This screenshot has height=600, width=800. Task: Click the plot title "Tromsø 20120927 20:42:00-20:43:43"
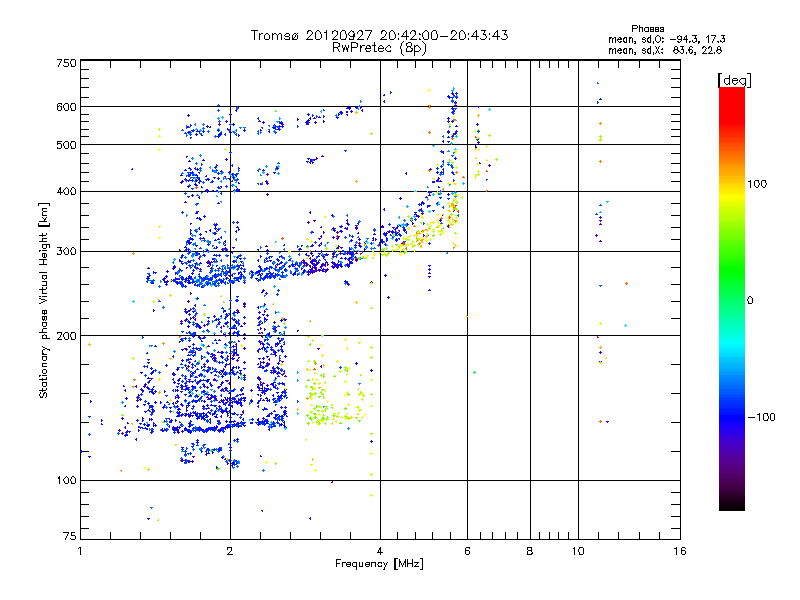(x=380, y=35)
